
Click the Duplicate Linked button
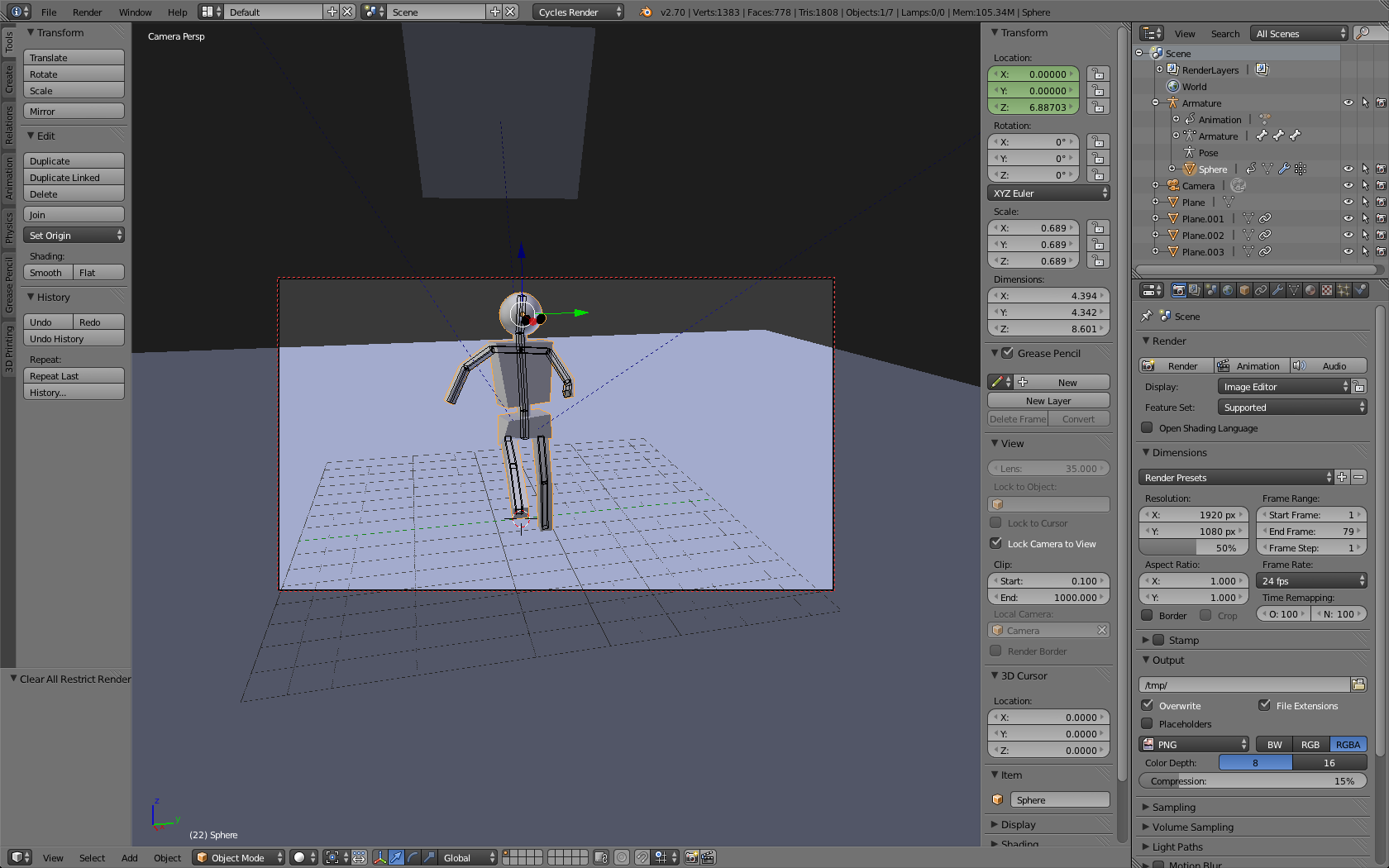click(74, 178)
